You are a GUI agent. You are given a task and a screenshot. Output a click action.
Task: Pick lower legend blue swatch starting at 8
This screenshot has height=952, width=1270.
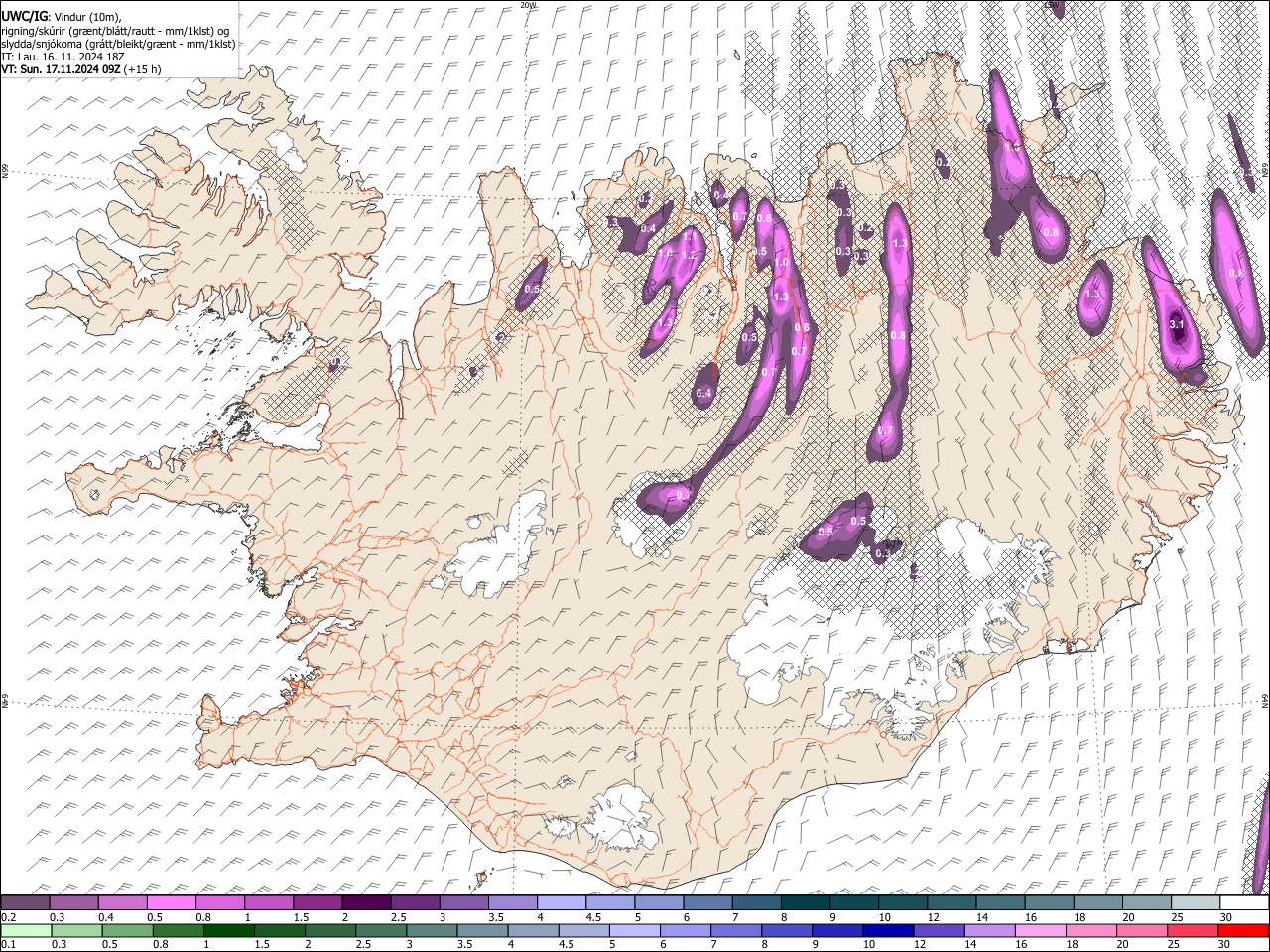[786, 930]
